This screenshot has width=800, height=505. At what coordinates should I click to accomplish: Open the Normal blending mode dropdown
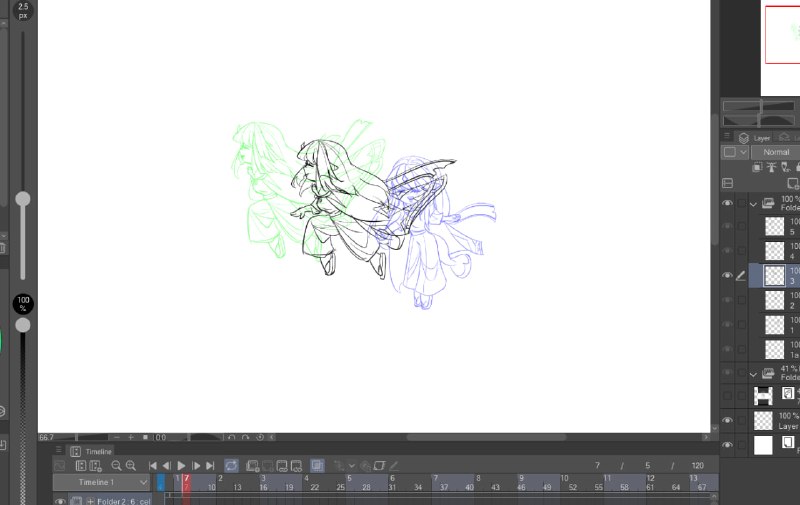[x=776, y=152]
